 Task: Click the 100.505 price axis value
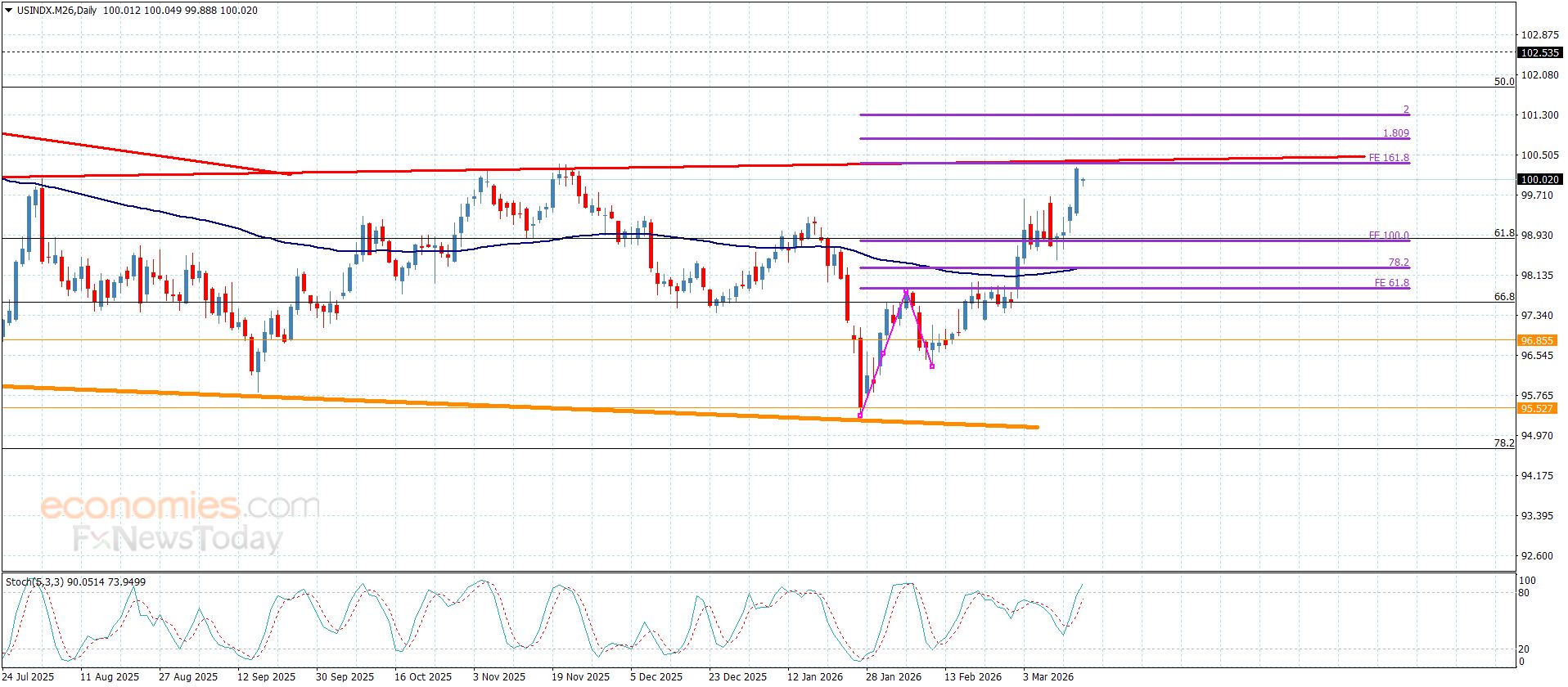click(x=1539, y=155)
